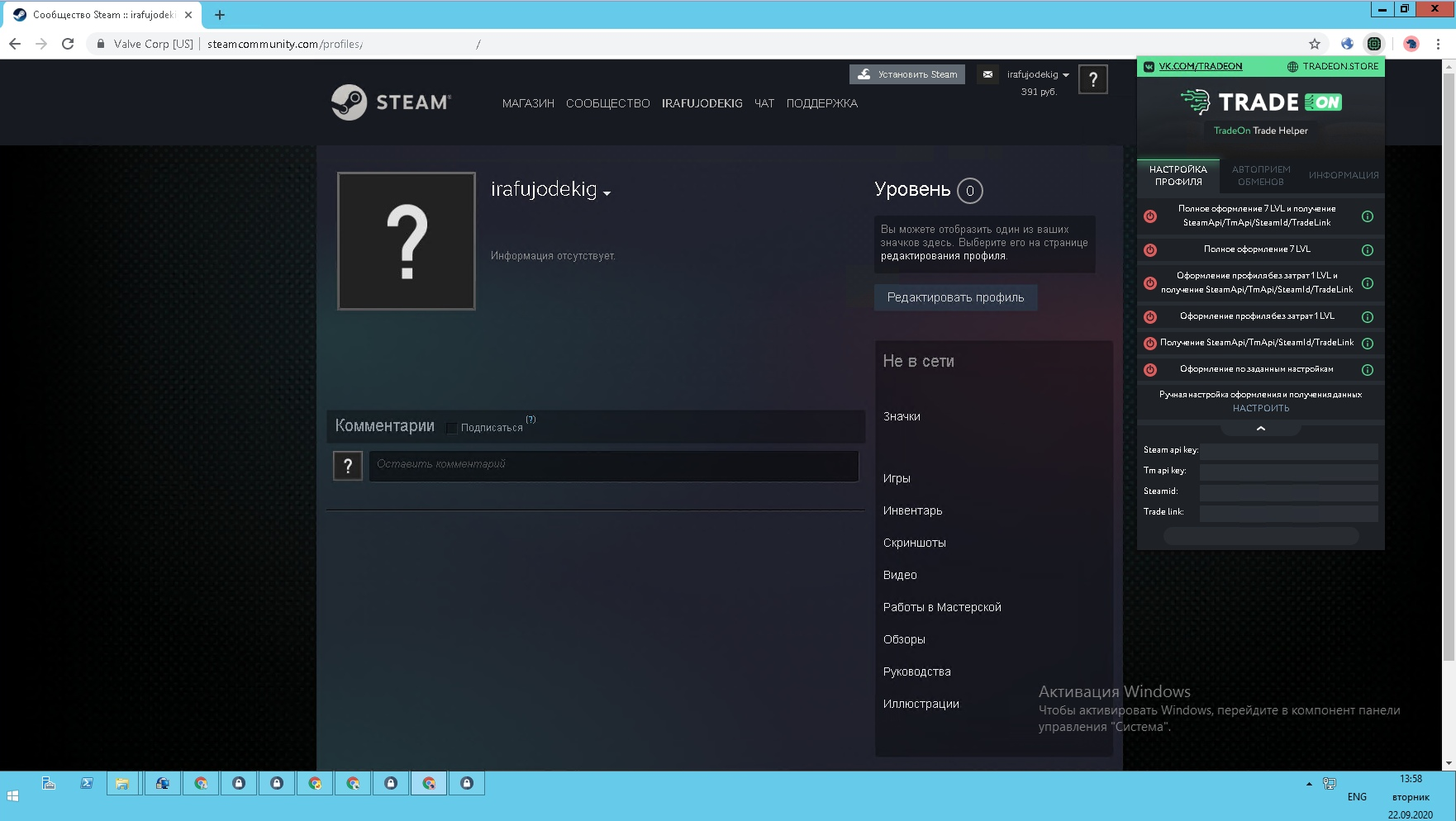Click the Chrome profile avatar icon
Viewport: 1456px width, 821px height.
(x=1411, y=44)
